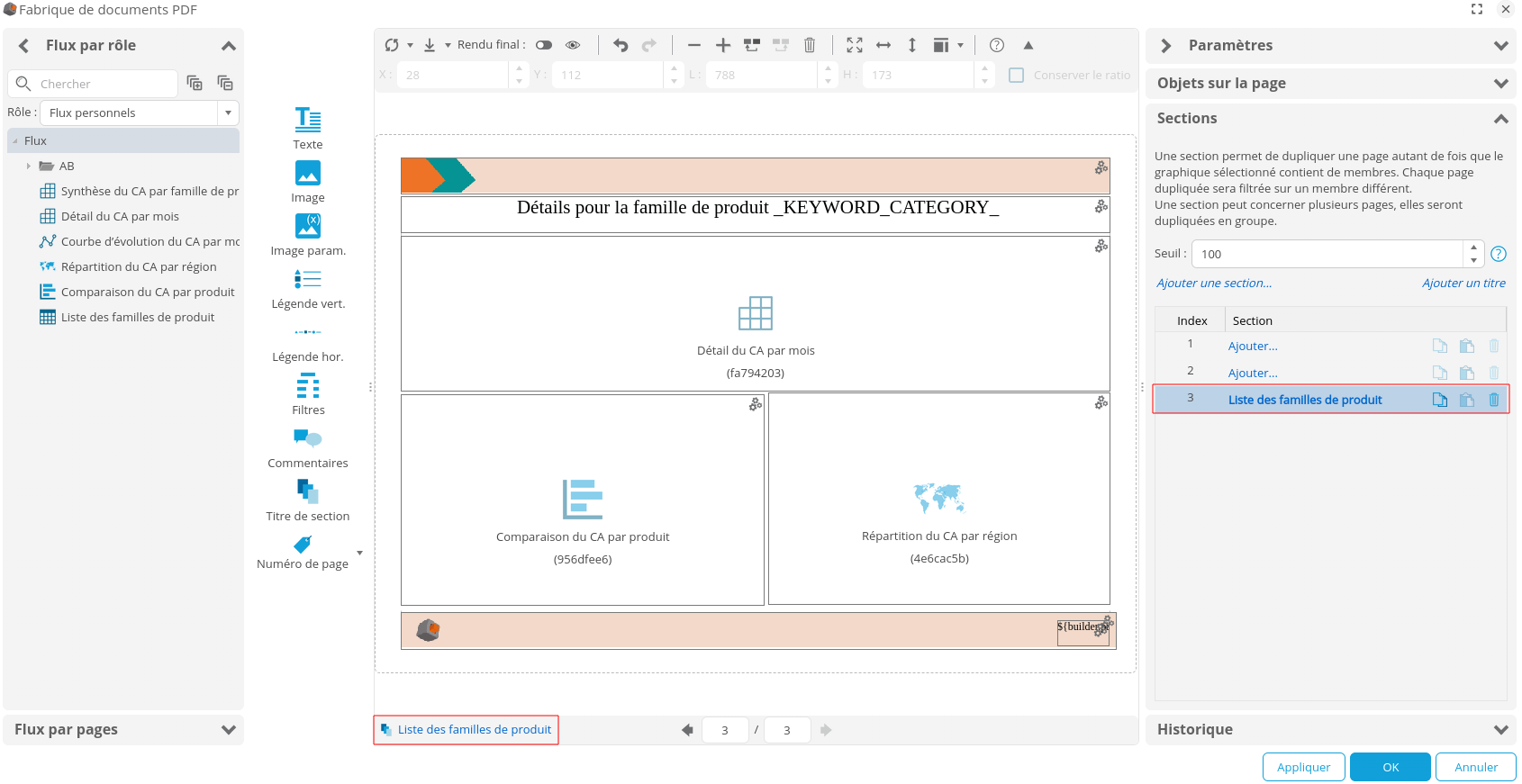Screen dimensions: 1522x784
Task: Select Courbe d'évolution du CA flow
Action: (140, 241)
